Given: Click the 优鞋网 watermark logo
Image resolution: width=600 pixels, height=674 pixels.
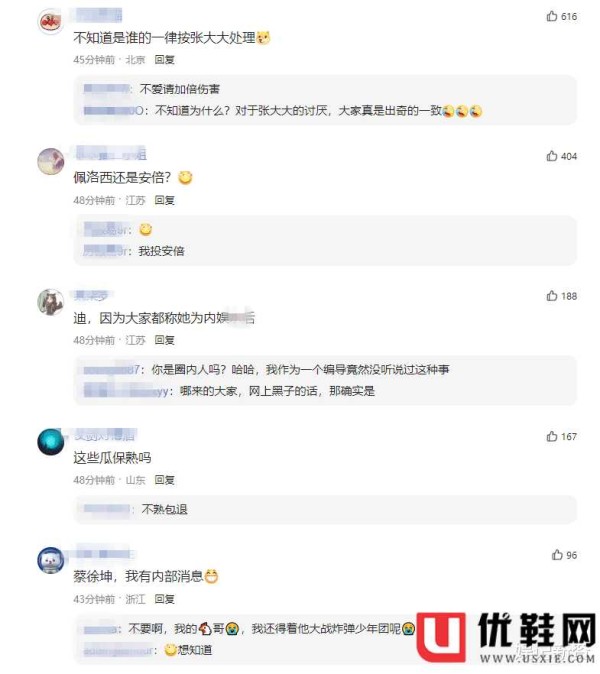Looking at the screenshot, I should click(507, 638).
